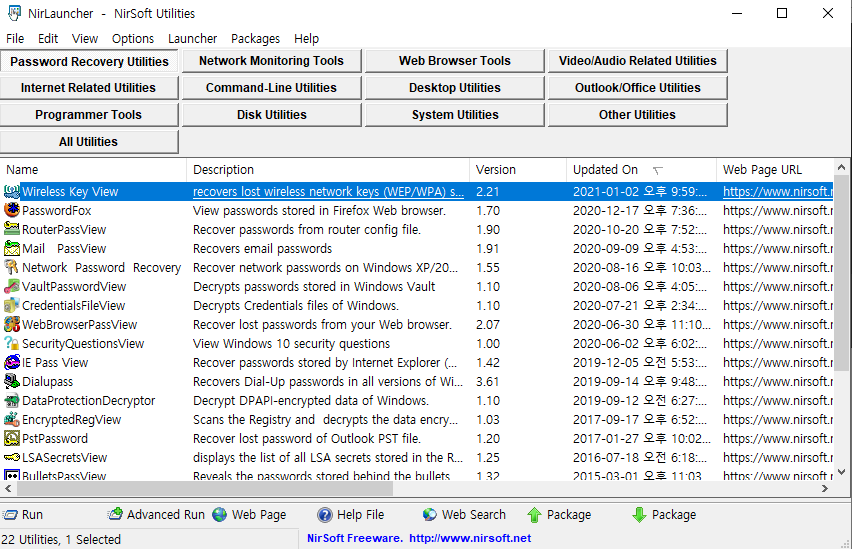Open the Packages menu

coord(255,39)
